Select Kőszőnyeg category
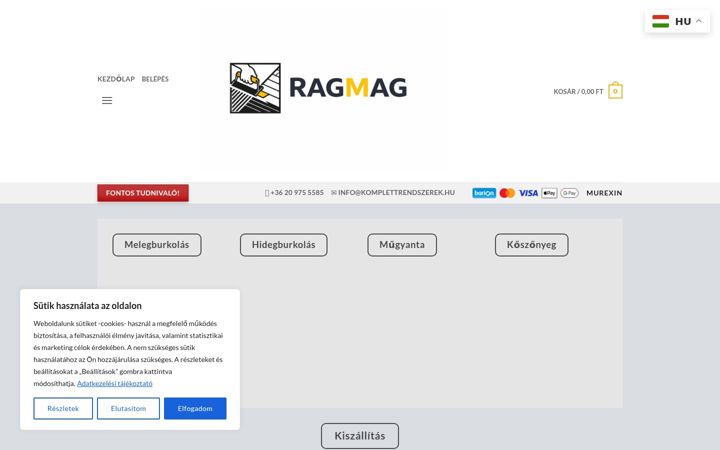The height and width of the screenshot is (450, 720). (x=532, y=245)
